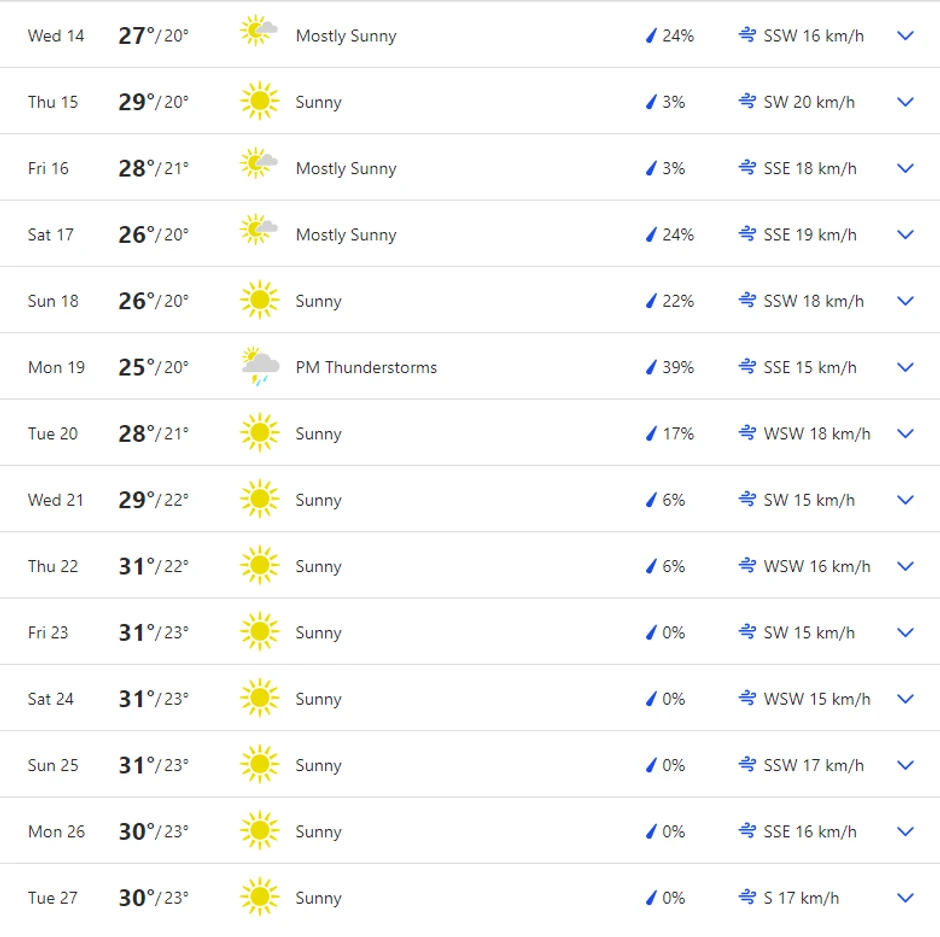
Task: Expand the Sat 17 forecast chevron
Action: tap(906, 234)
